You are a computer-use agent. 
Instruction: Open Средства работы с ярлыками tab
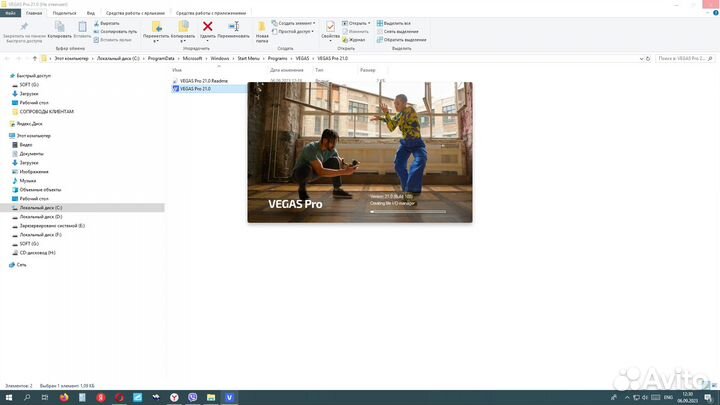tap(135, 13)
